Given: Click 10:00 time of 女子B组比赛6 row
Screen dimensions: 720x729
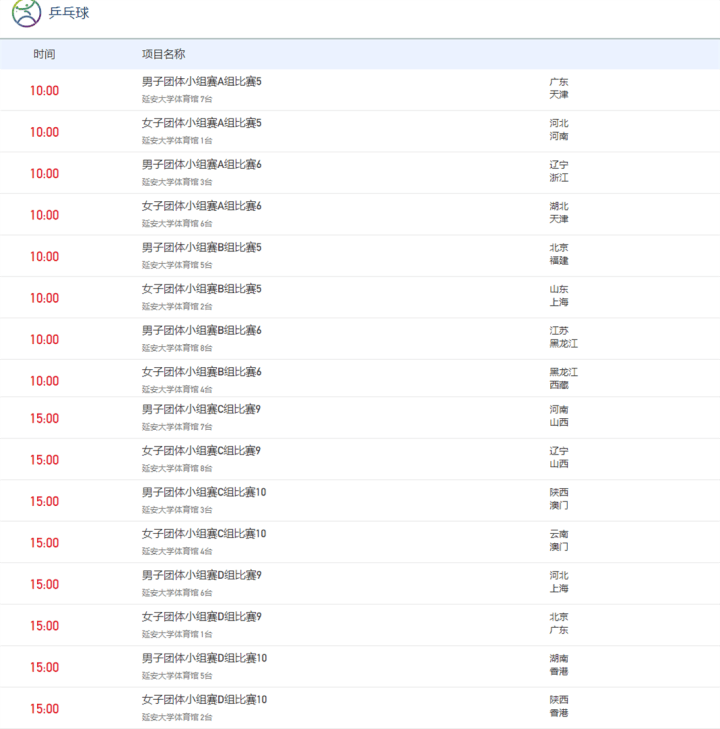Looking at the screenshot, I should (x=45, y=381).
